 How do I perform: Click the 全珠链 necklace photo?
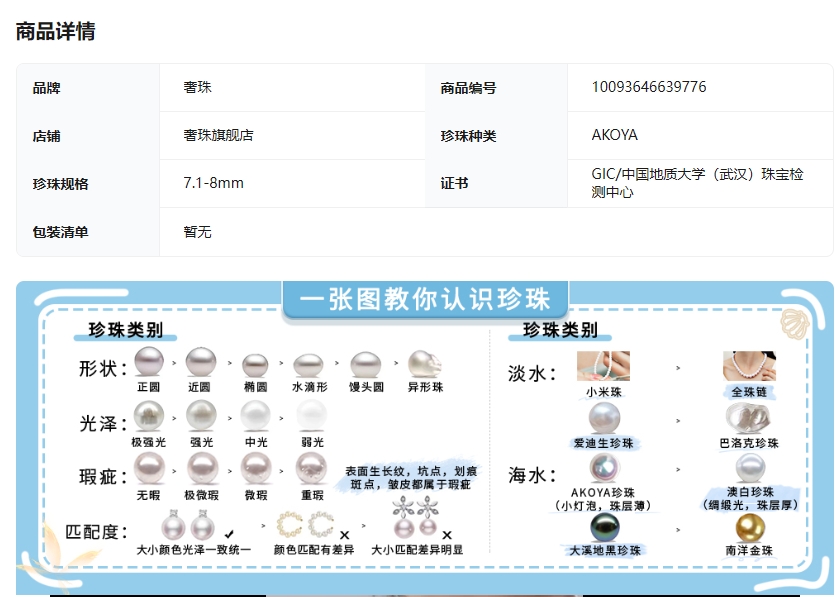click(x=749, y=366)
